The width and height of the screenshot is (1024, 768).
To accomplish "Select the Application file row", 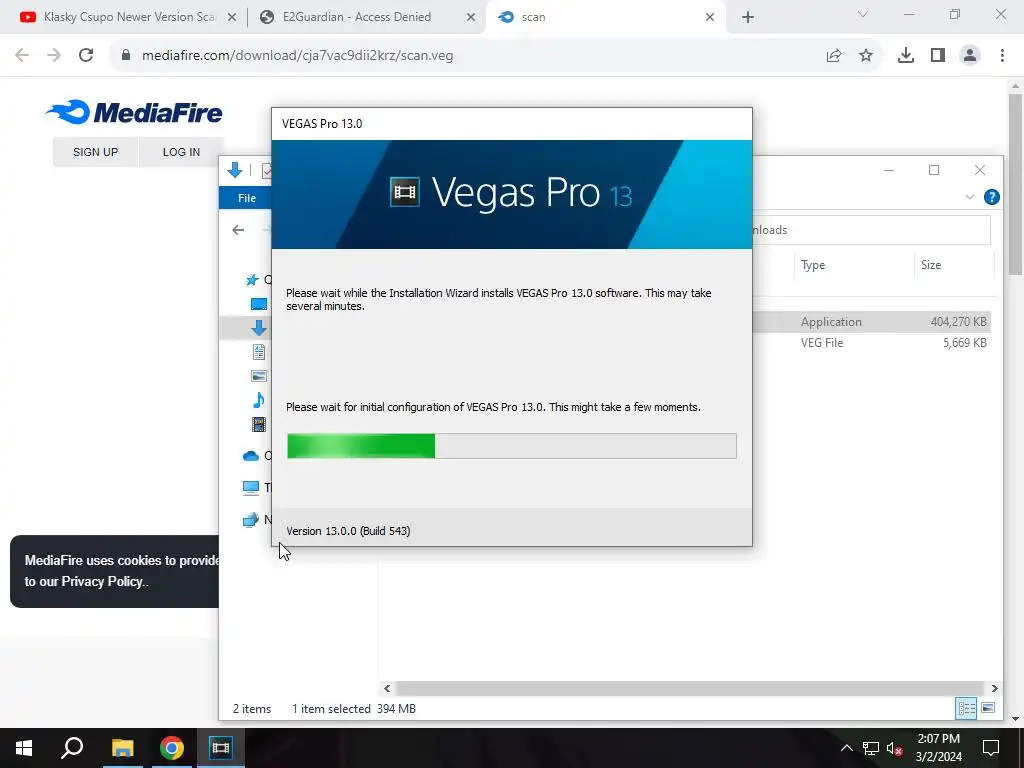I will [871, 321].
